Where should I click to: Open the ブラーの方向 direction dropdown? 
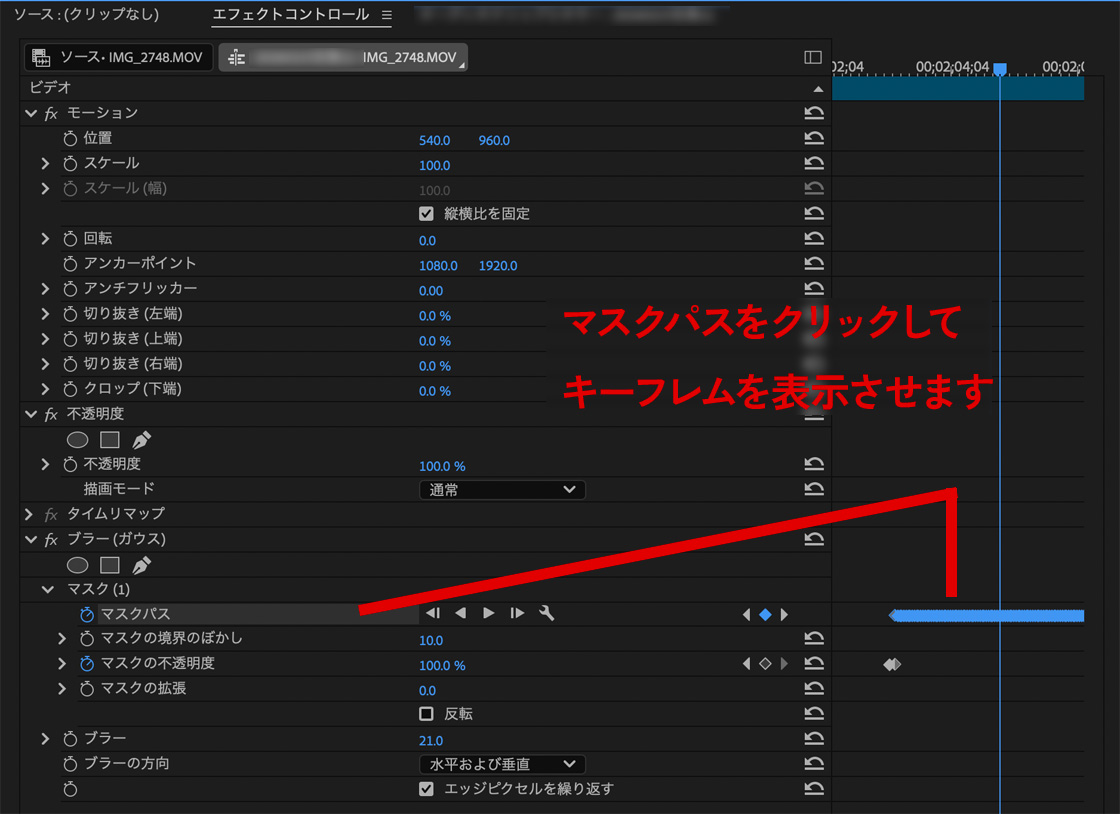tap(502, 764)
